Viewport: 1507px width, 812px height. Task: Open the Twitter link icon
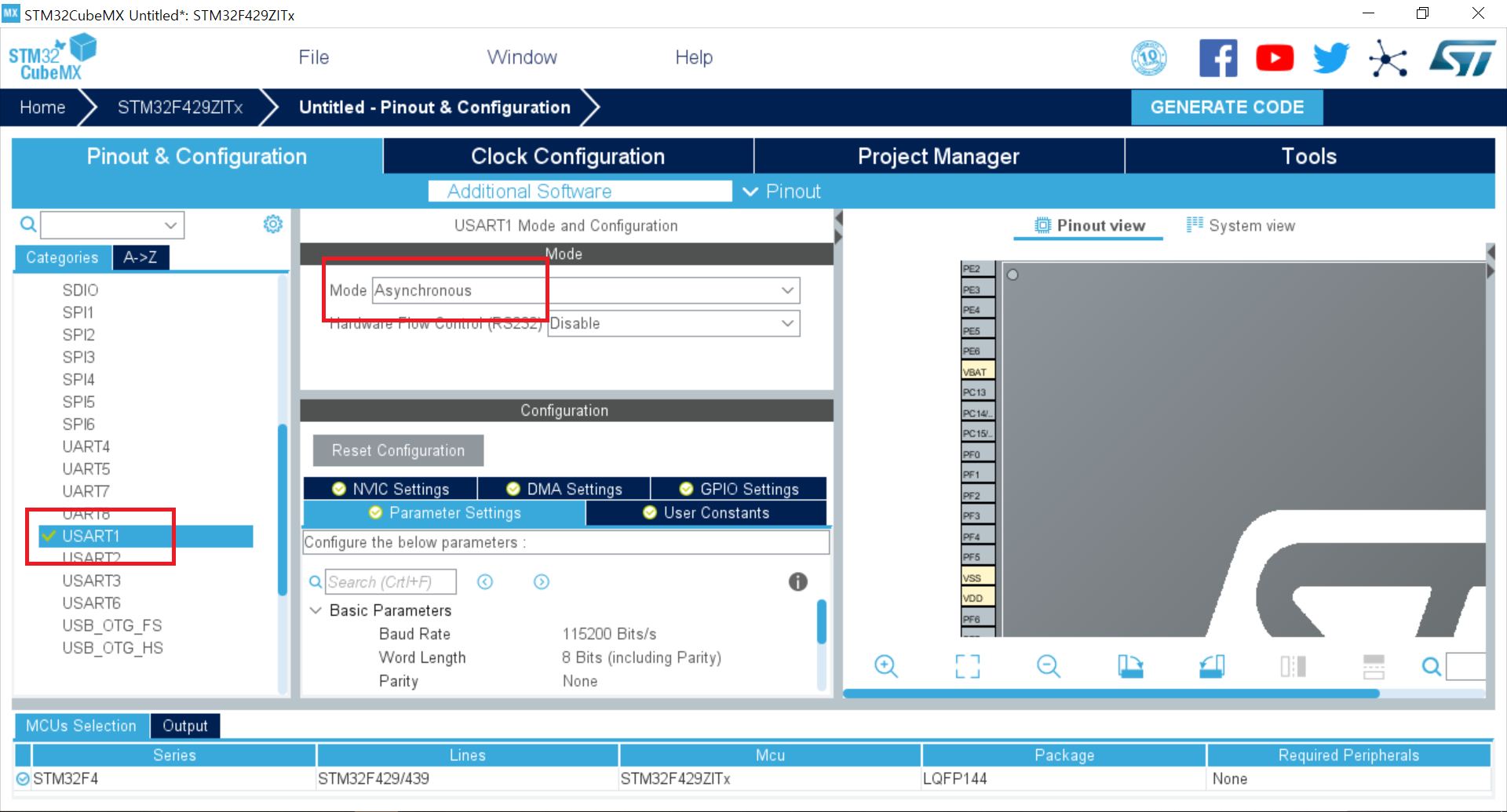pyautogui.click(x=1330, y=58)
